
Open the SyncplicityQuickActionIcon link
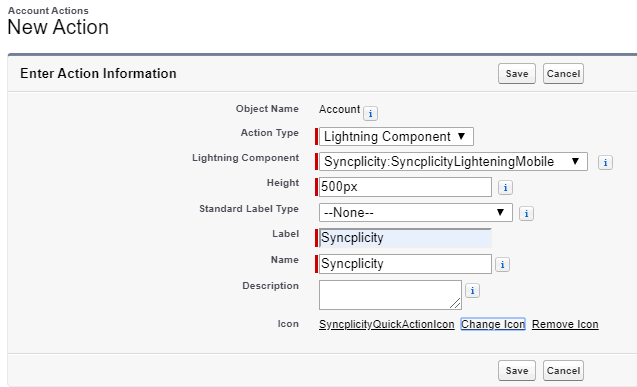coord(387,324)
